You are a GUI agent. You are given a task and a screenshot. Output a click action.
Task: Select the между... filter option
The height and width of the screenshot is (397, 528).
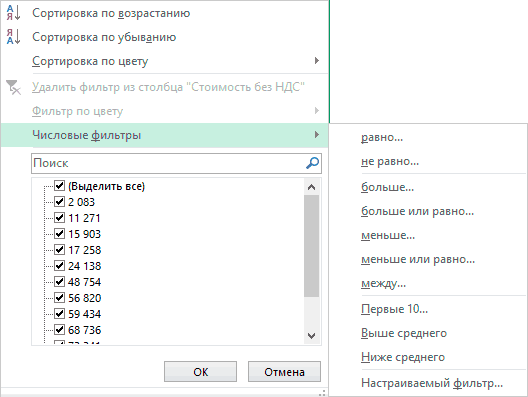click(x=383, y=284)
